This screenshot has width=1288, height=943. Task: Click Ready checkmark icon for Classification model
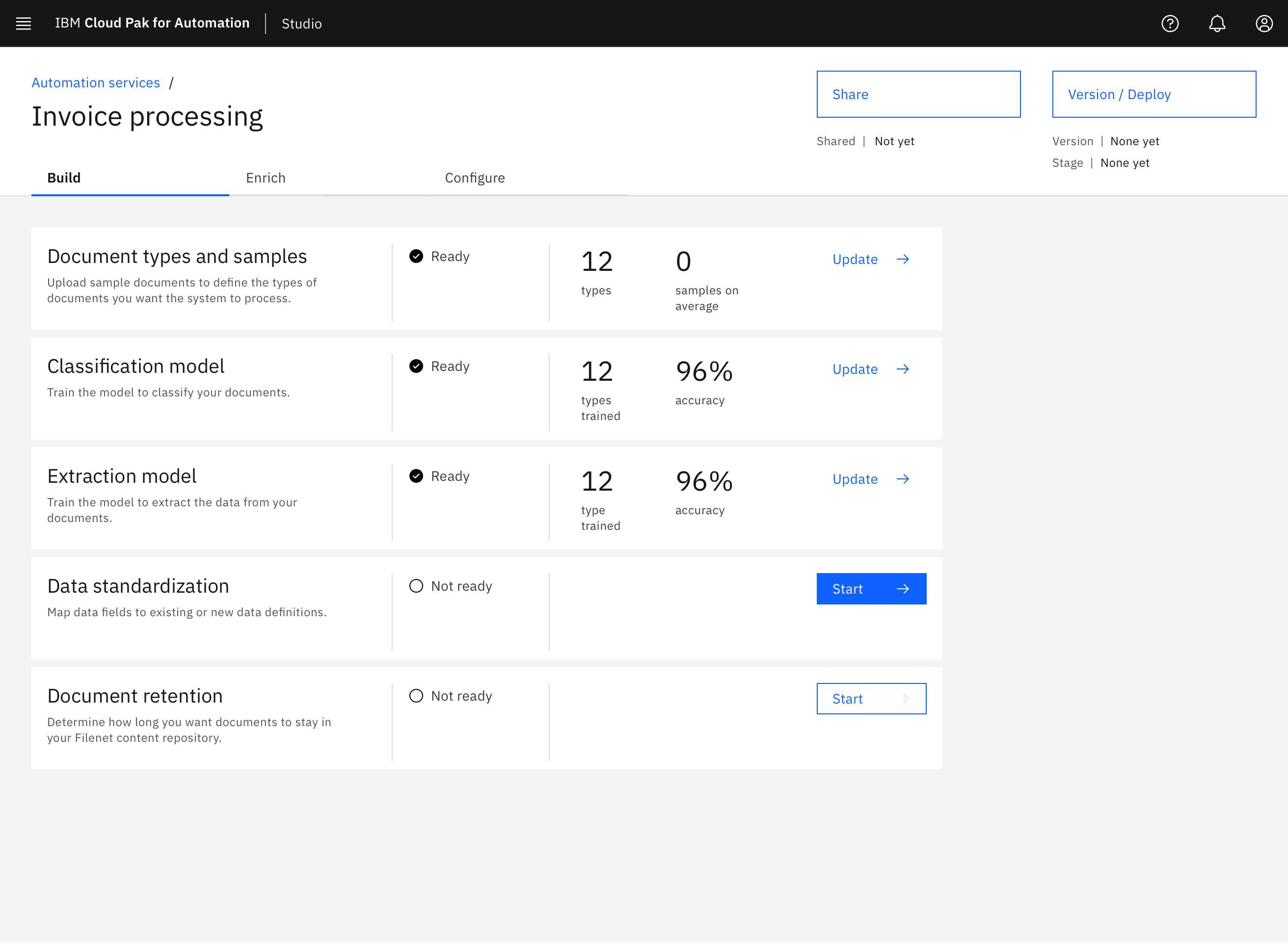point(416,366)
